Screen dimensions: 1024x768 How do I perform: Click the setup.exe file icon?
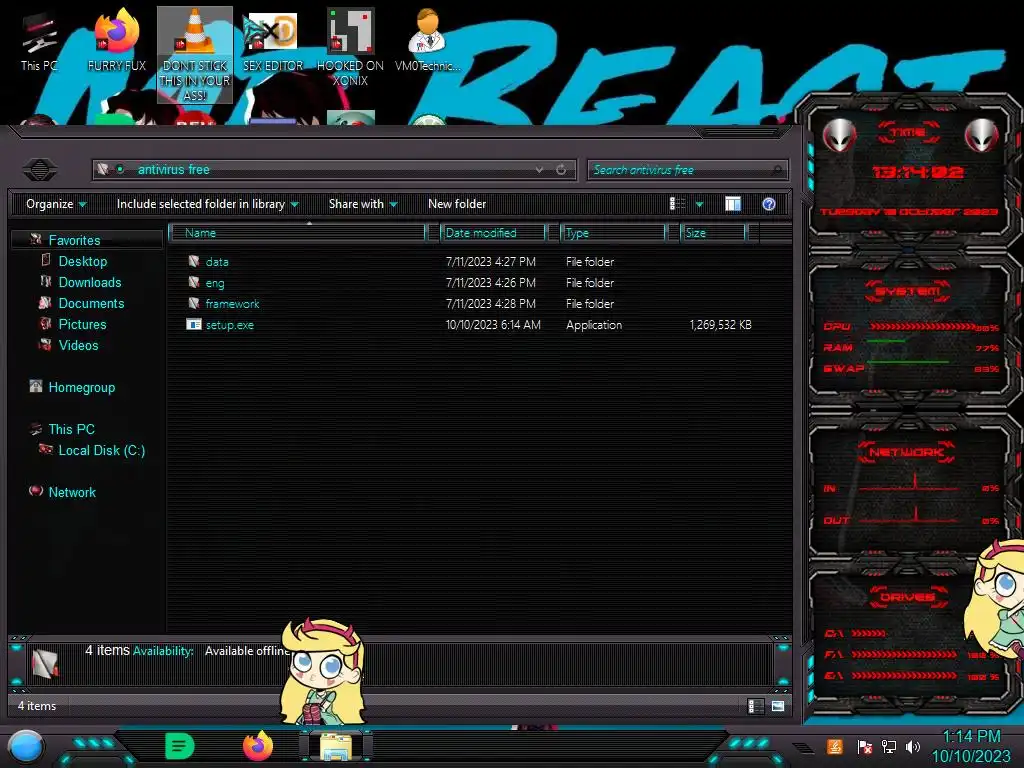coord(194,325)
